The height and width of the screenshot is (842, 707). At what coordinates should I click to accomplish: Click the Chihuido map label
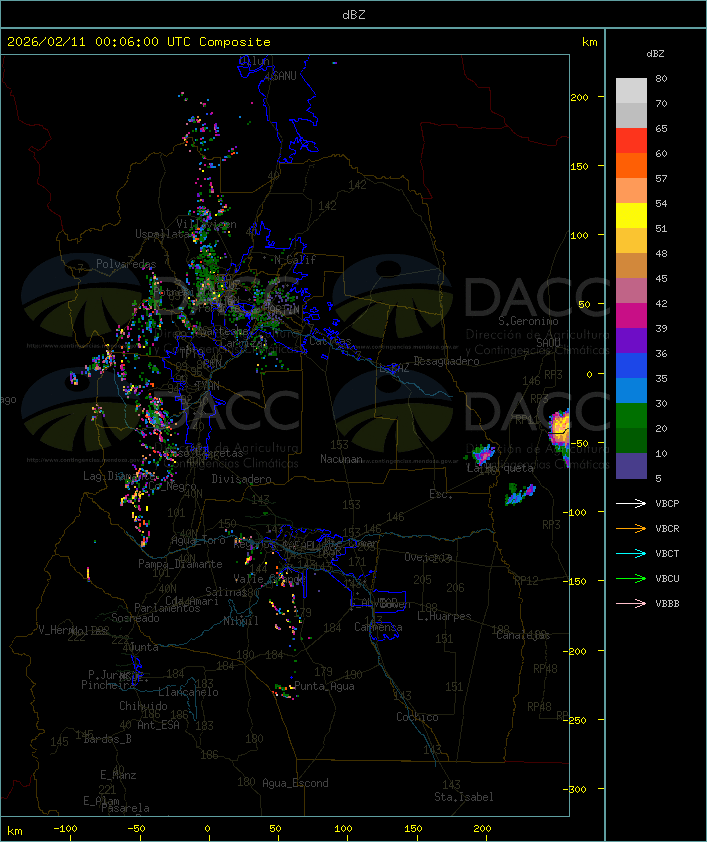tap(143, 706)
